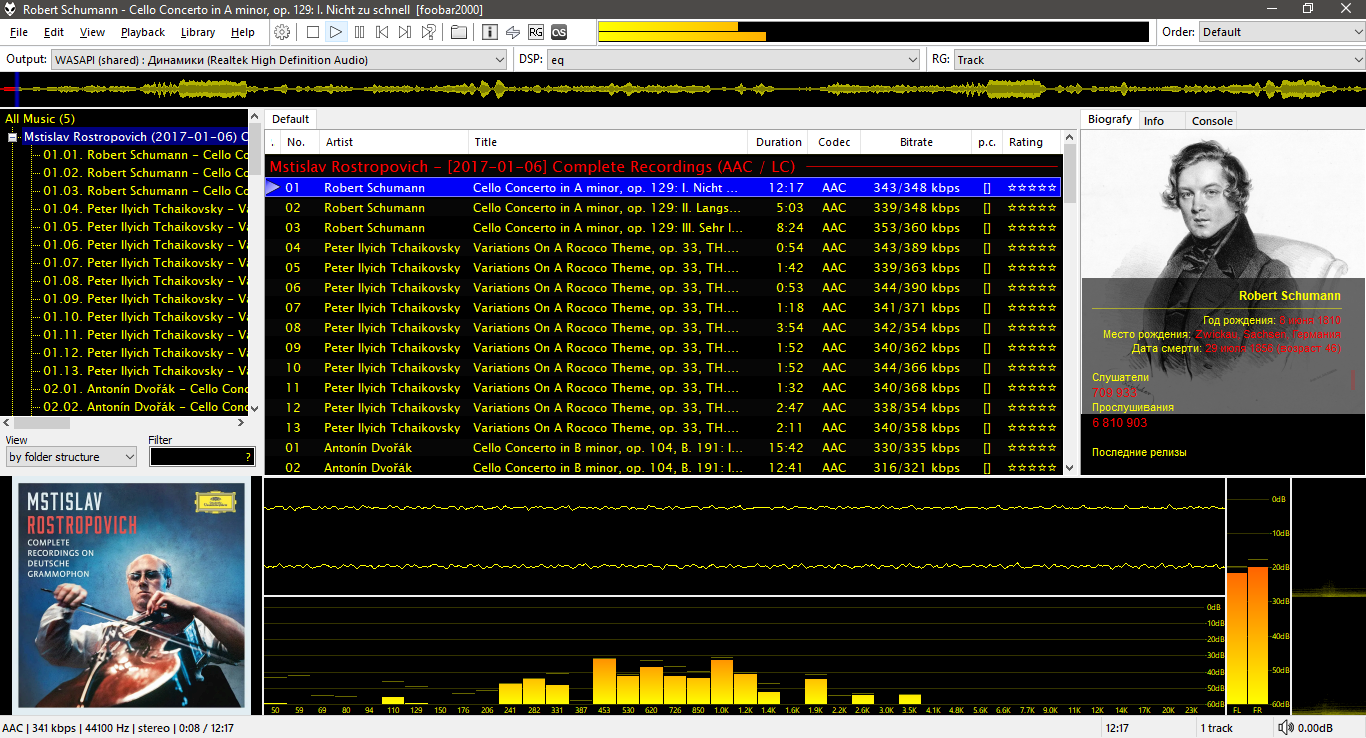Sort playlist by the Bitrate column header
1366x738 pixels.
(916, 142)
